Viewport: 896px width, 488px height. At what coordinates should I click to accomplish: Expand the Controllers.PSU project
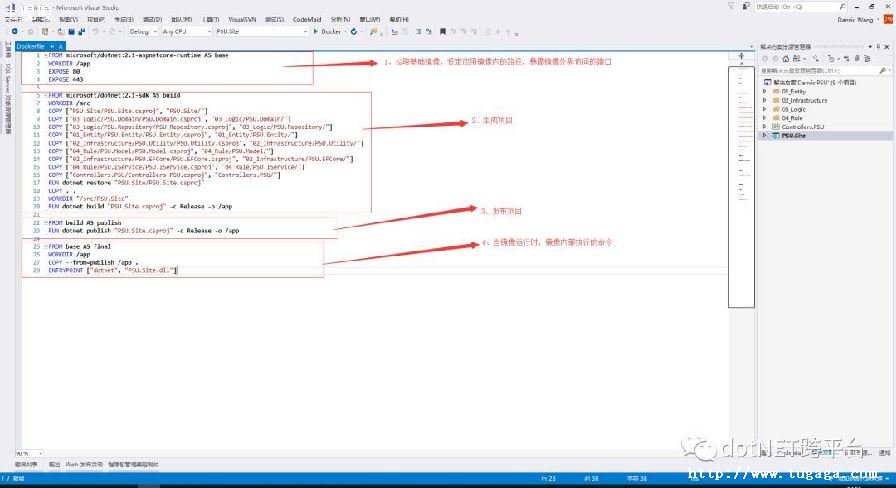tap(765, 127)
